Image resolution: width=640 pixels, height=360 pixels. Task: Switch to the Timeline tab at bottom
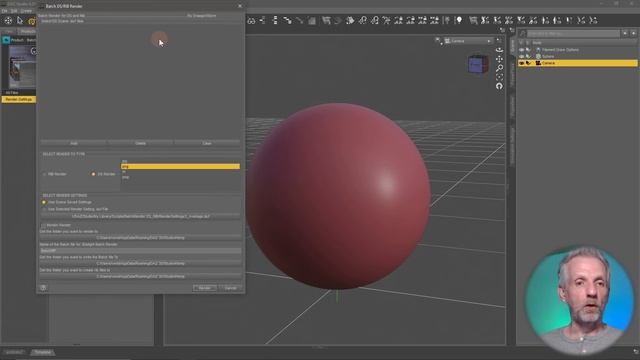[x=42, y=352]
